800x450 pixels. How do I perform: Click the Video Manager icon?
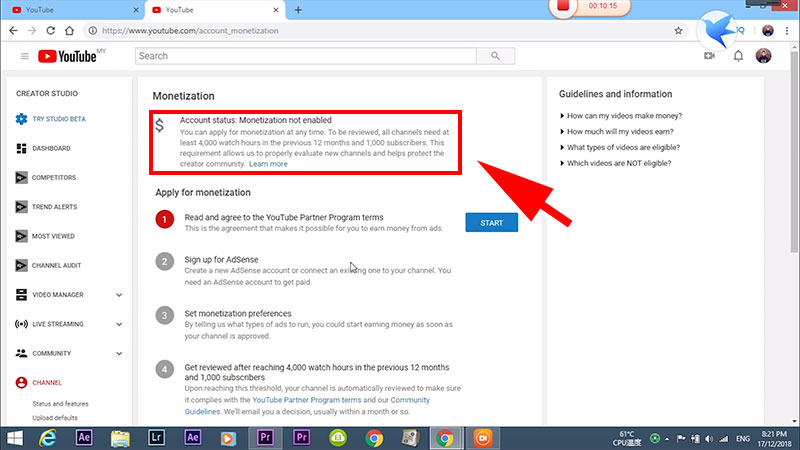pos(21,295)
